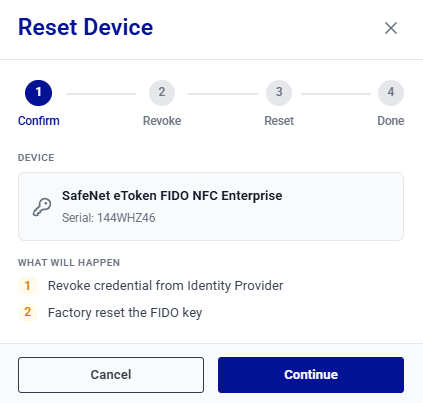
Task: Click the WHAT WILL HAPPEN heading
Action: (69, 263)
